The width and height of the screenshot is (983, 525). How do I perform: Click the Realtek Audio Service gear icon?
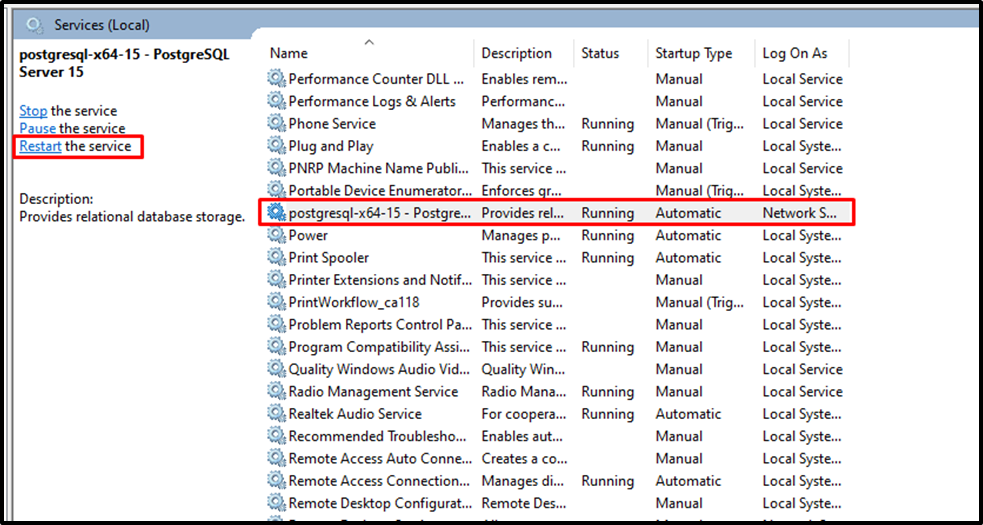(x=276, y=414)
